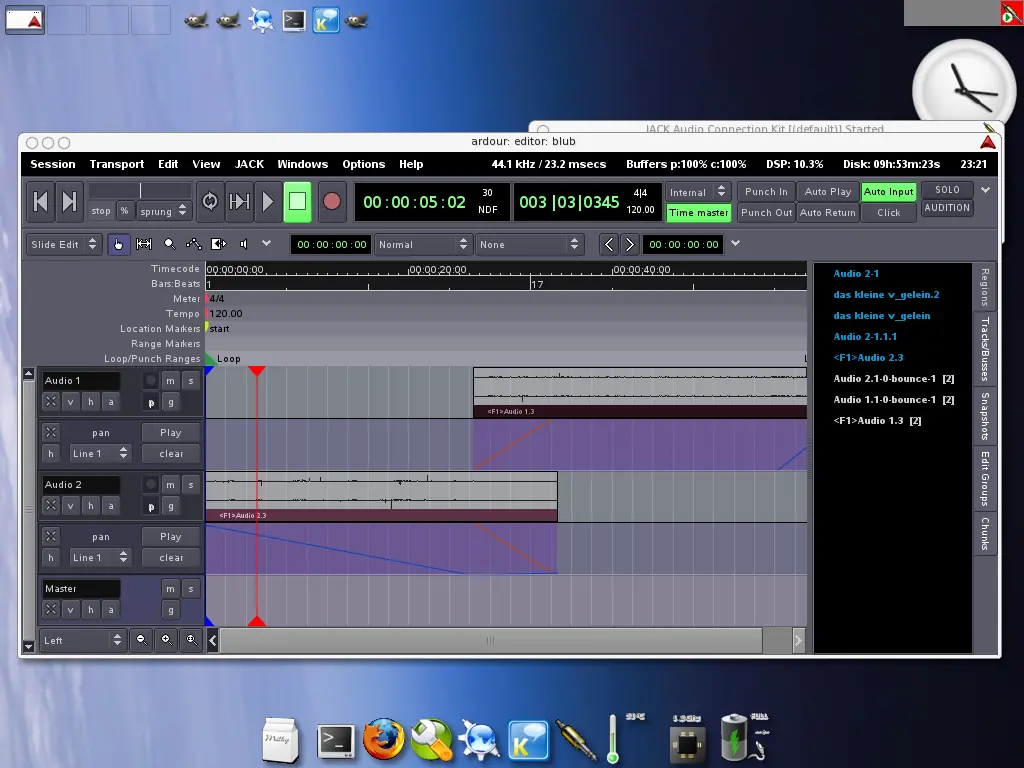Switch to the Snapshots tab

(x=985, y=416)
